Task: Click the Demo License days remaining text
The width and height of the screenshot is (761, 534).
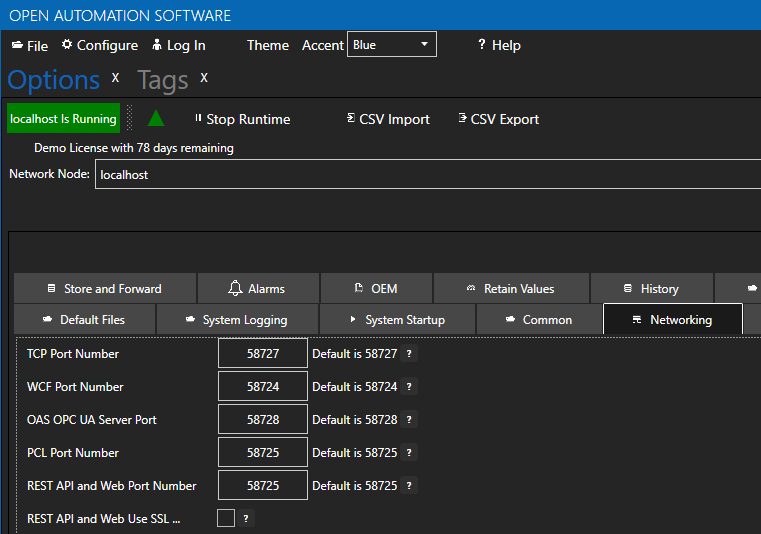Action: coord(133,148)
